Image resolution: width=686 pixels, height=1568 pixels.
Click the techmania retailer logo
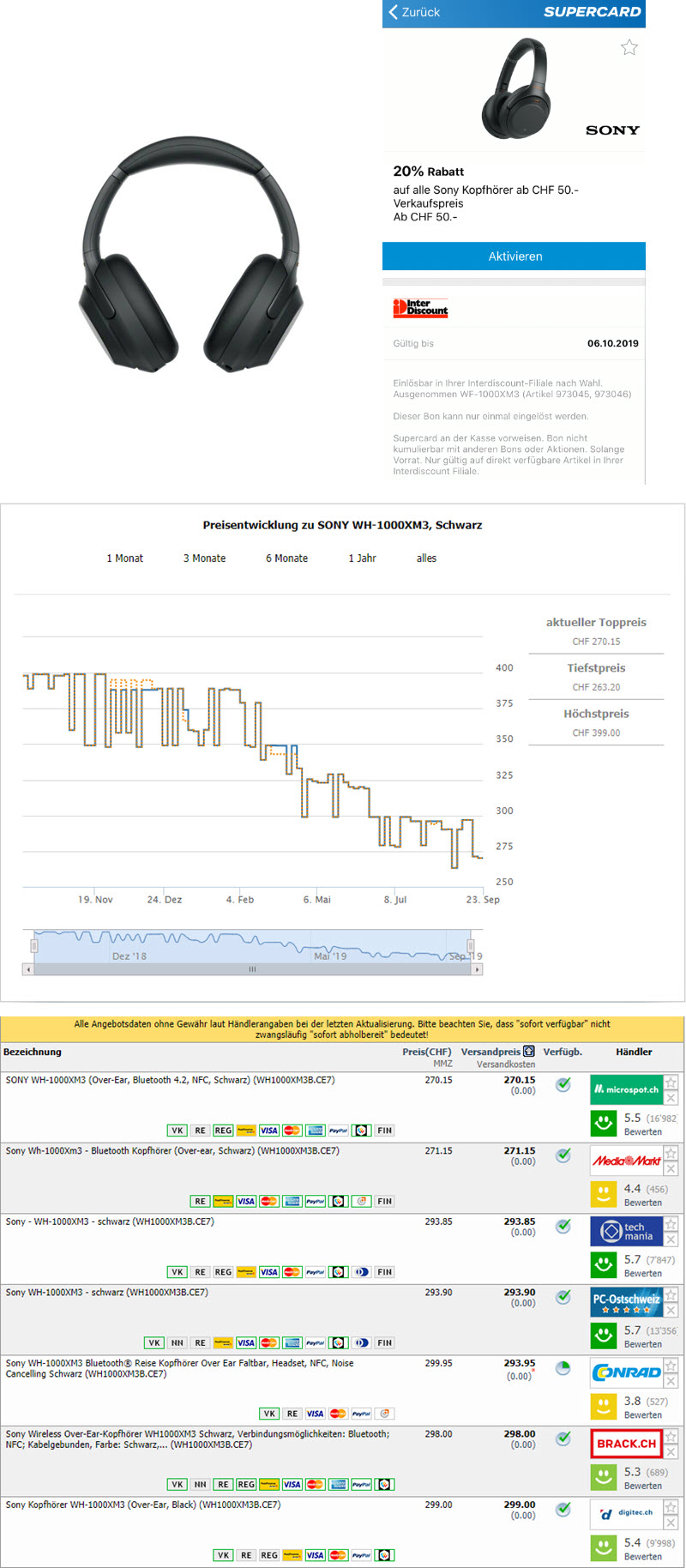tap(626, 1231)
